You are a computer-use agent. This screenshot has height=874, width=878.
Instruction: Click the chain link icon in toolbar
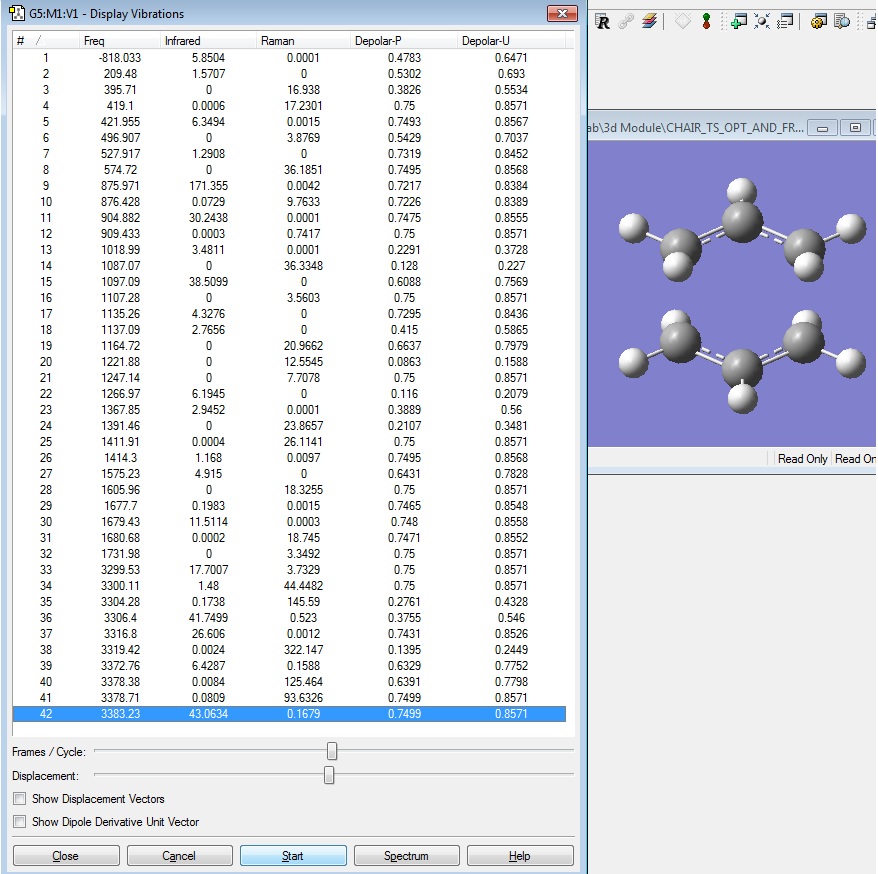627,21
